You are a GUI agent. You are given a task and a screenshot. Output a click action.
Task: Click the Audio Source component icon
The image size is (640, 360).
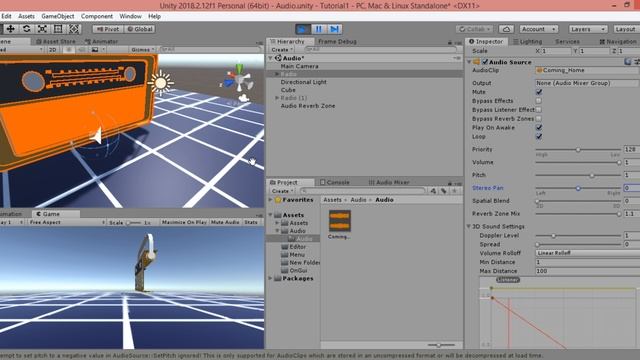[x=476, y=62]
